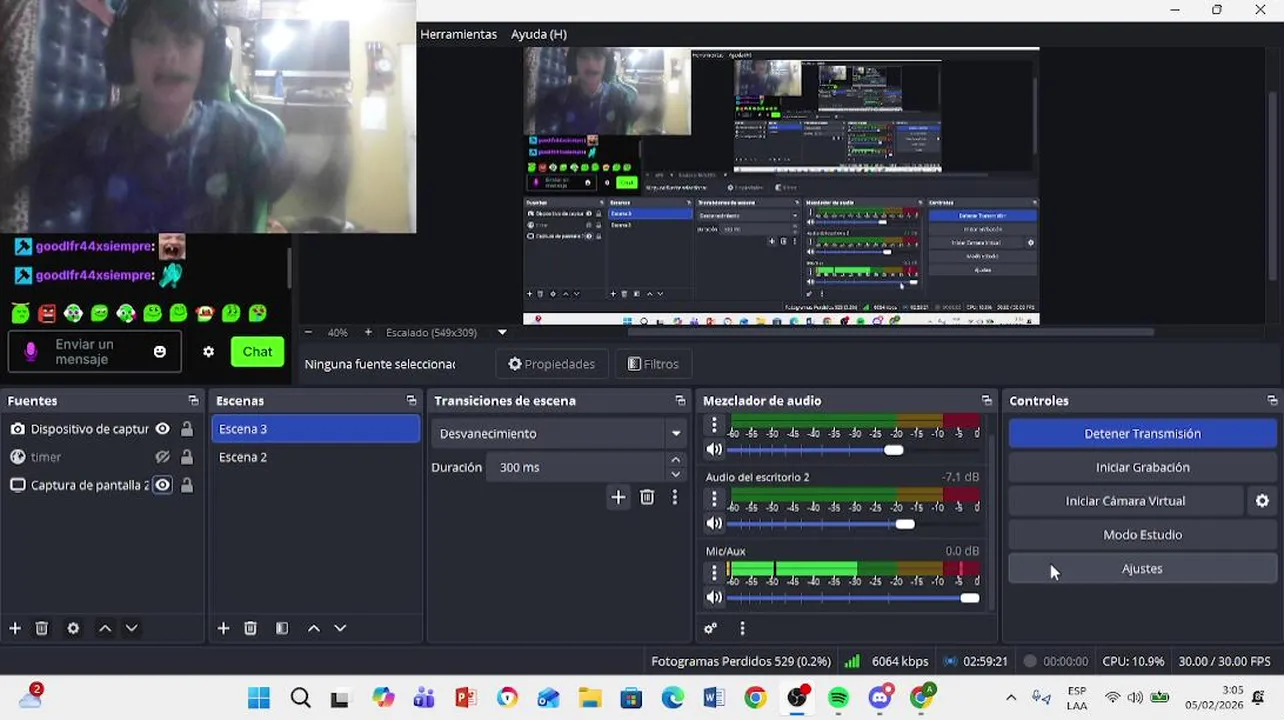Open emoji picker in chat message box

[x=160, y=352]
